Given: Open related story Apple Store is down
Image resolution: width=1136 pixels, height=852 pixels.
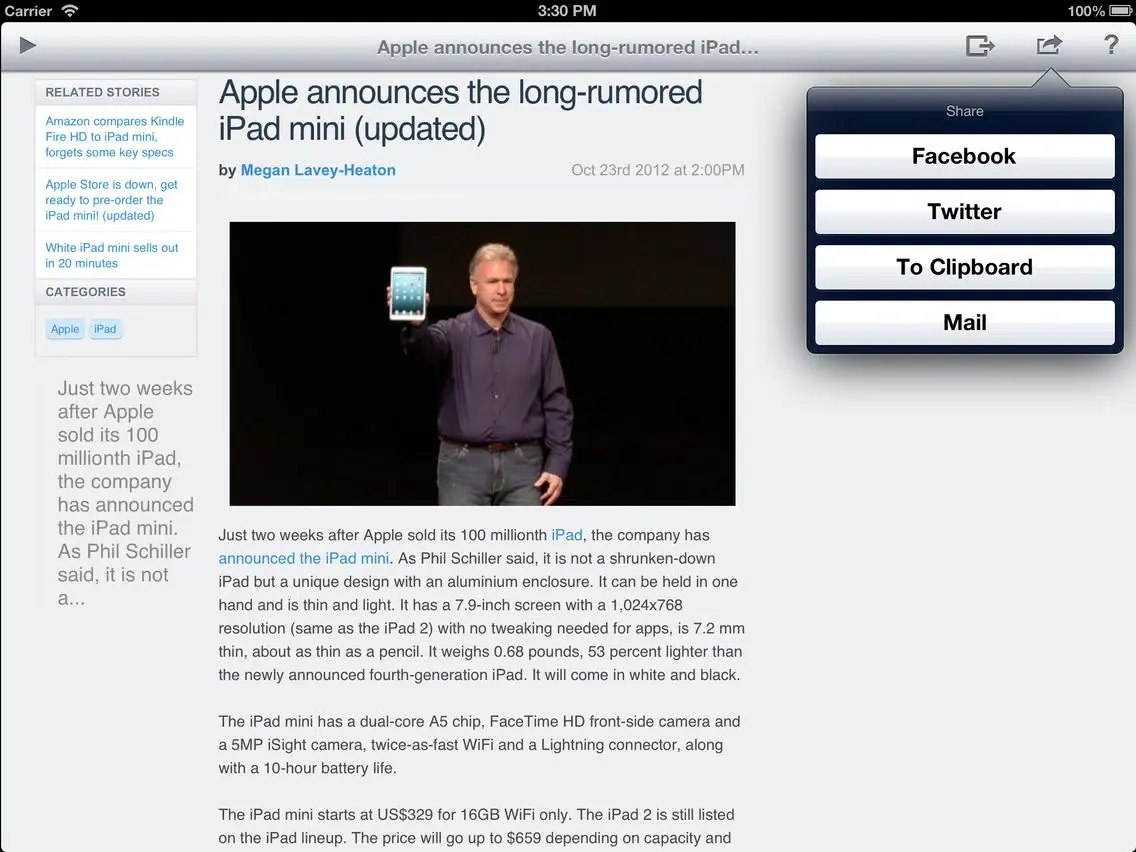Looking at the screenshot, I should point(112,200).
